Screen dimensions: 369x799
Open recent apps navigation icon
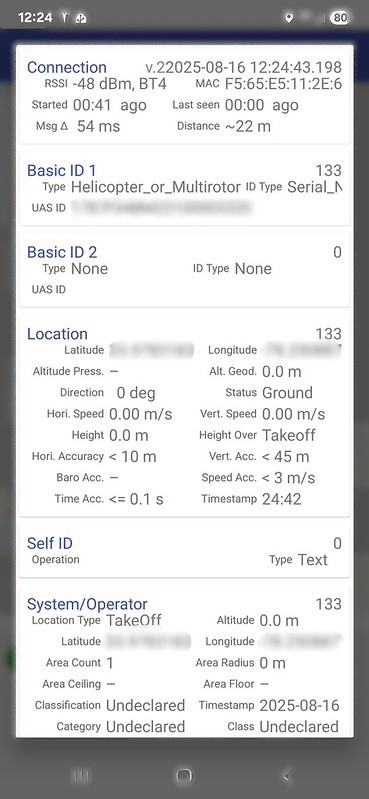pyautogui.click(x=82, y=776)
